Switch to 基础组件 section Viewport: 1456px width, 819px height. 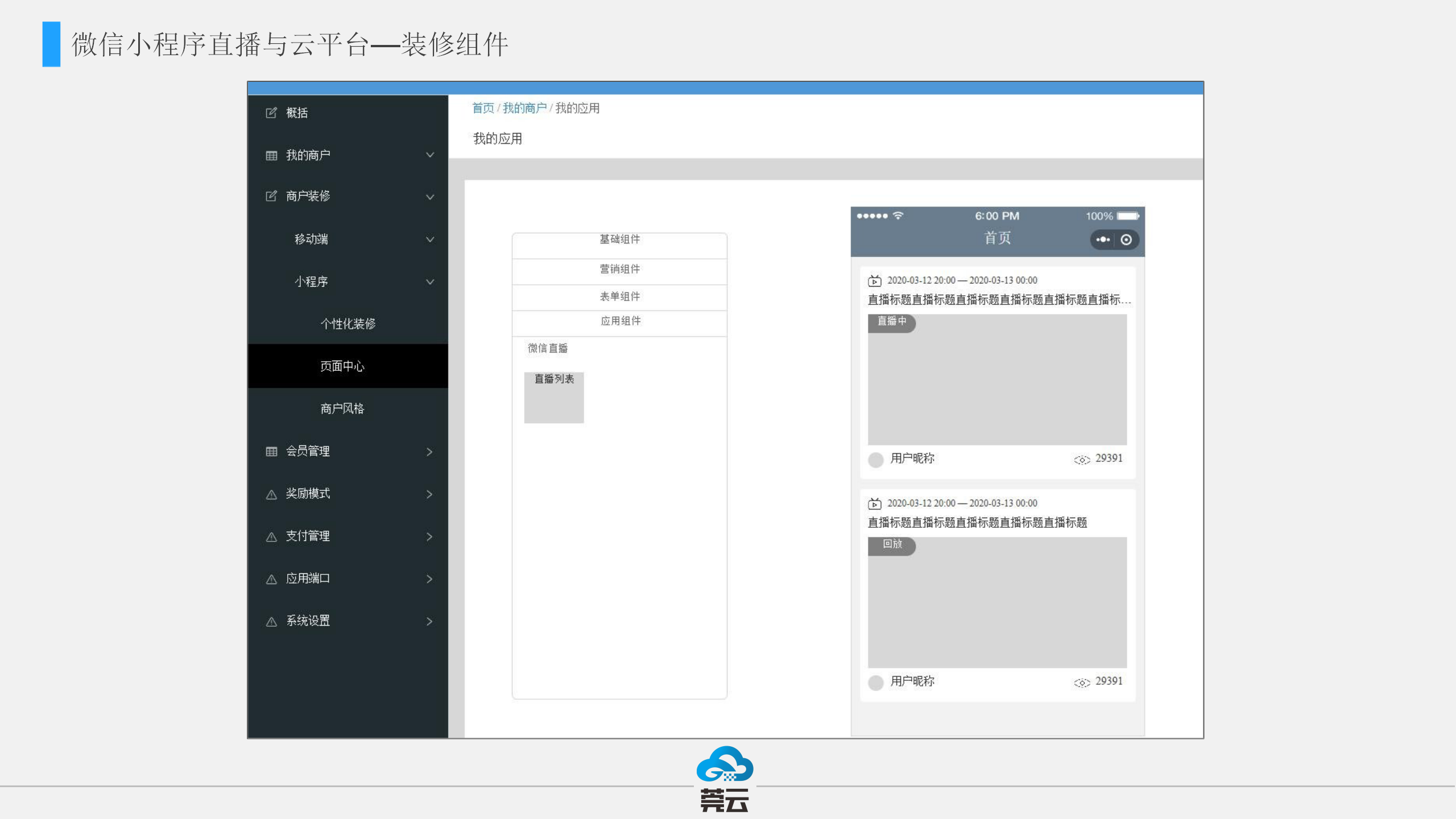[619, 245]
